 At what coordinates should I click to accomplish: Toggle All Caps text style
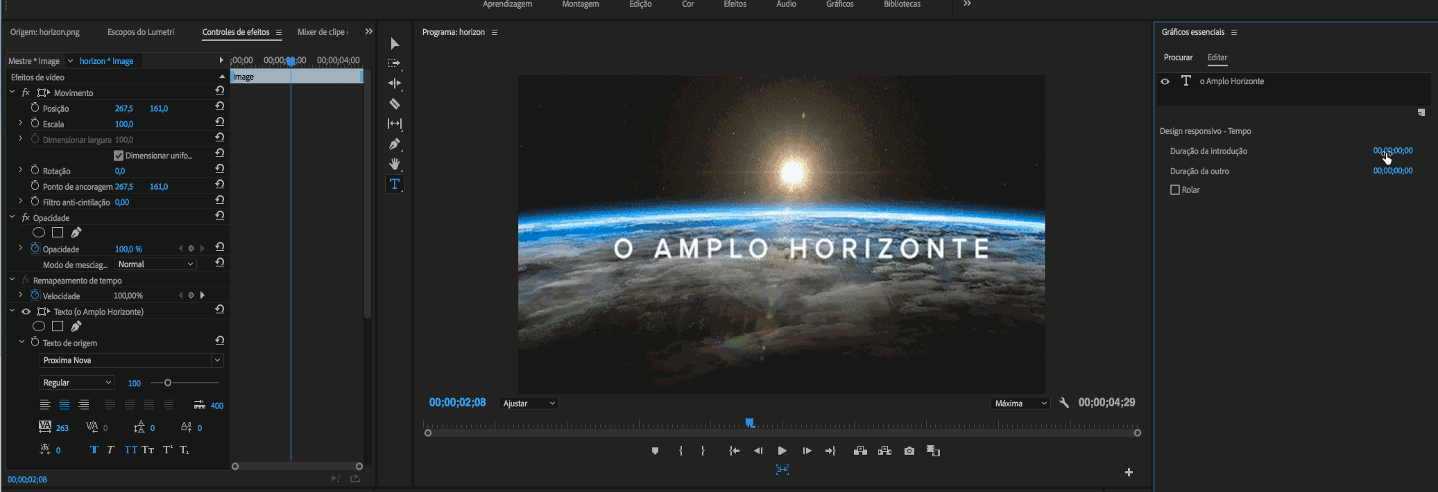click(x=131, y=450)
